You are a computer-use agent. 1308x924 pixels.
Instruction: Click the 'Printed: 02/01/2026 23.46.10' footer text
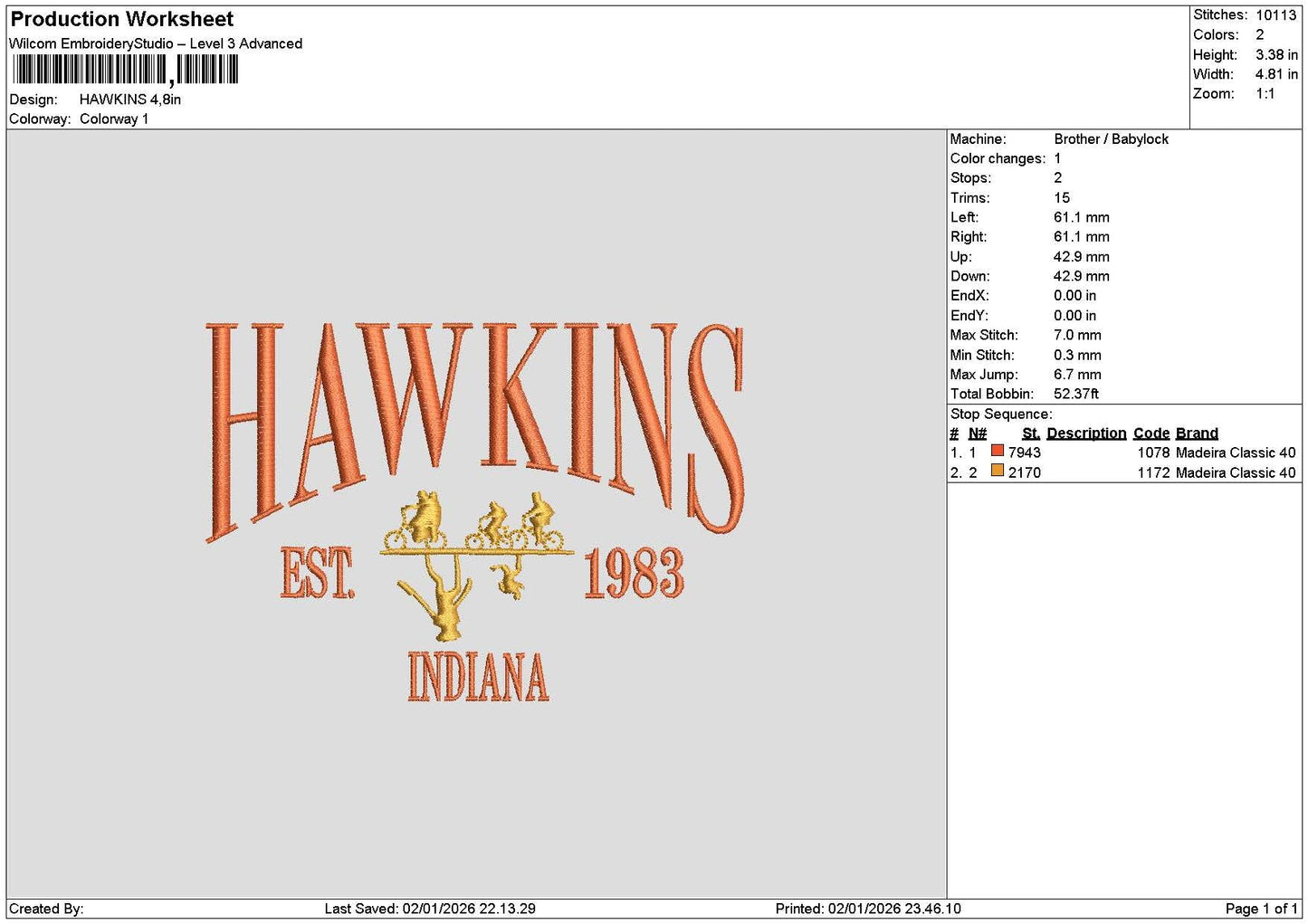868,909
